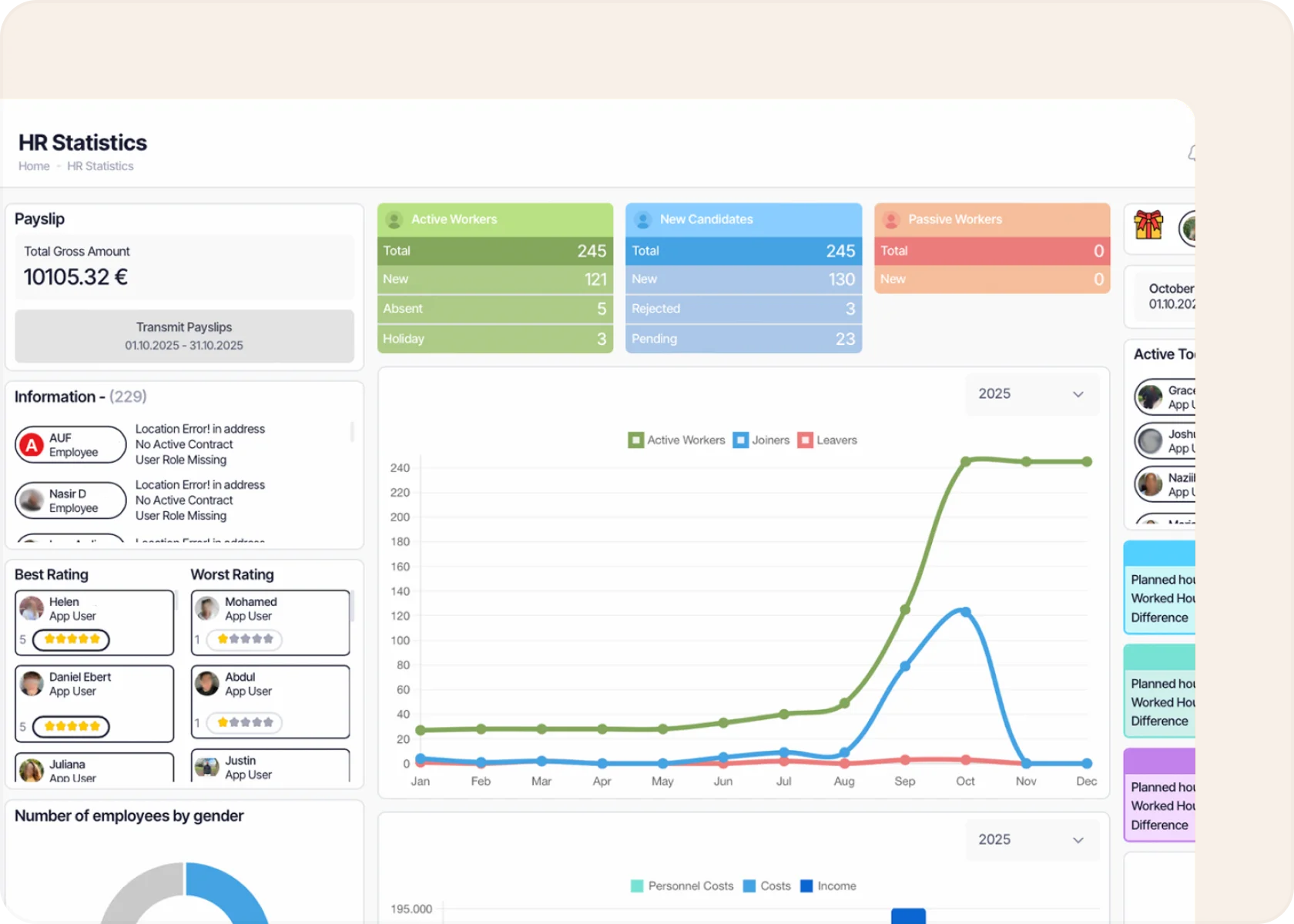The height and width of the screenshot is (924, 1294).
Task: Open the workers chart 2025 year dropdown
Action: click(x=1031, y=394)
